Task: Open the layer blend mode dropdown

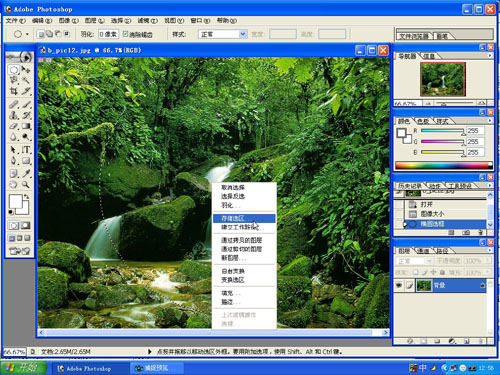Action: [414, 261]
